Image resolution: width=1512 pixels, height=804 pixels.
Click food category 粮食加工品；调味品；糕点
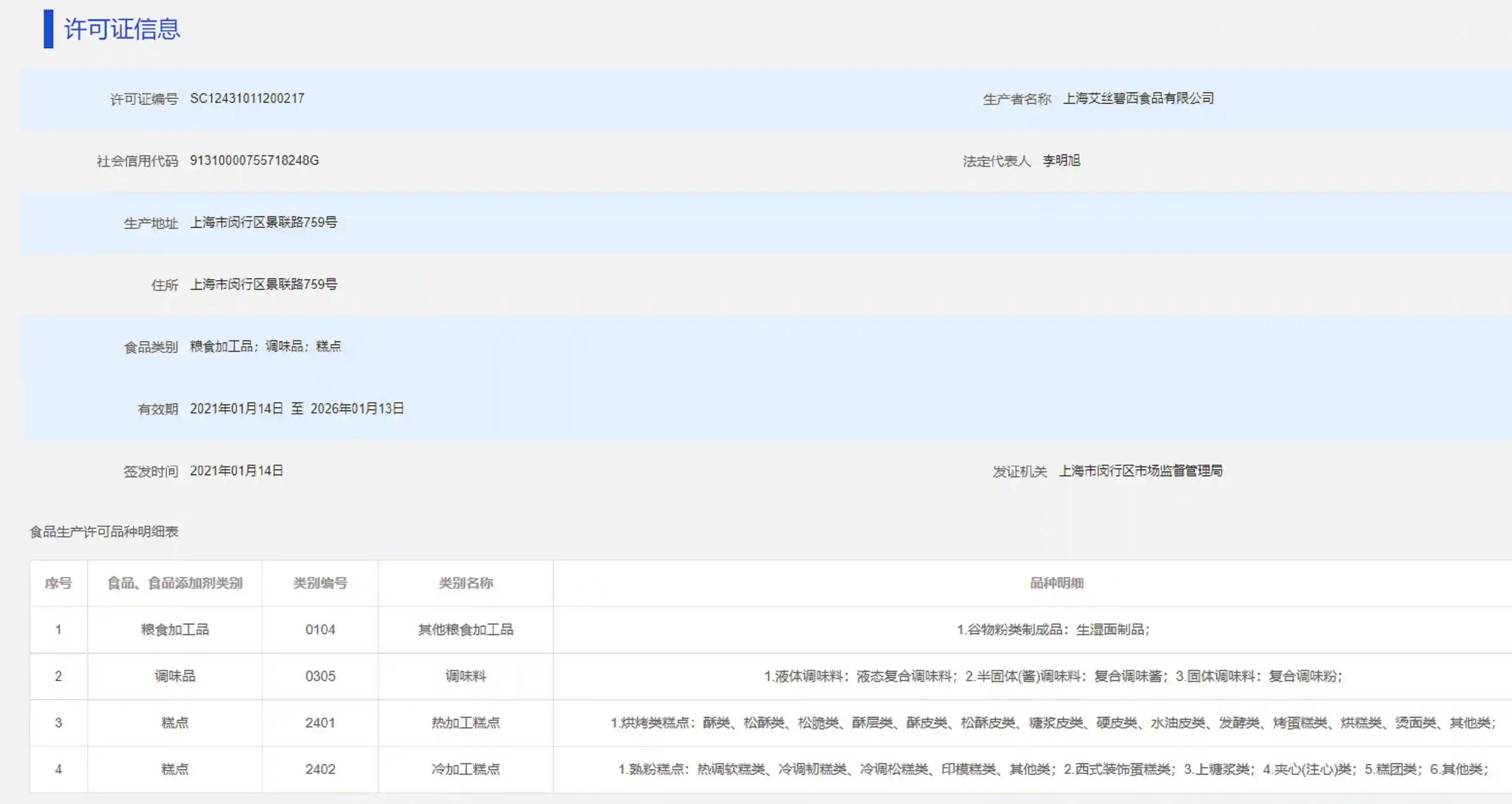265,346
